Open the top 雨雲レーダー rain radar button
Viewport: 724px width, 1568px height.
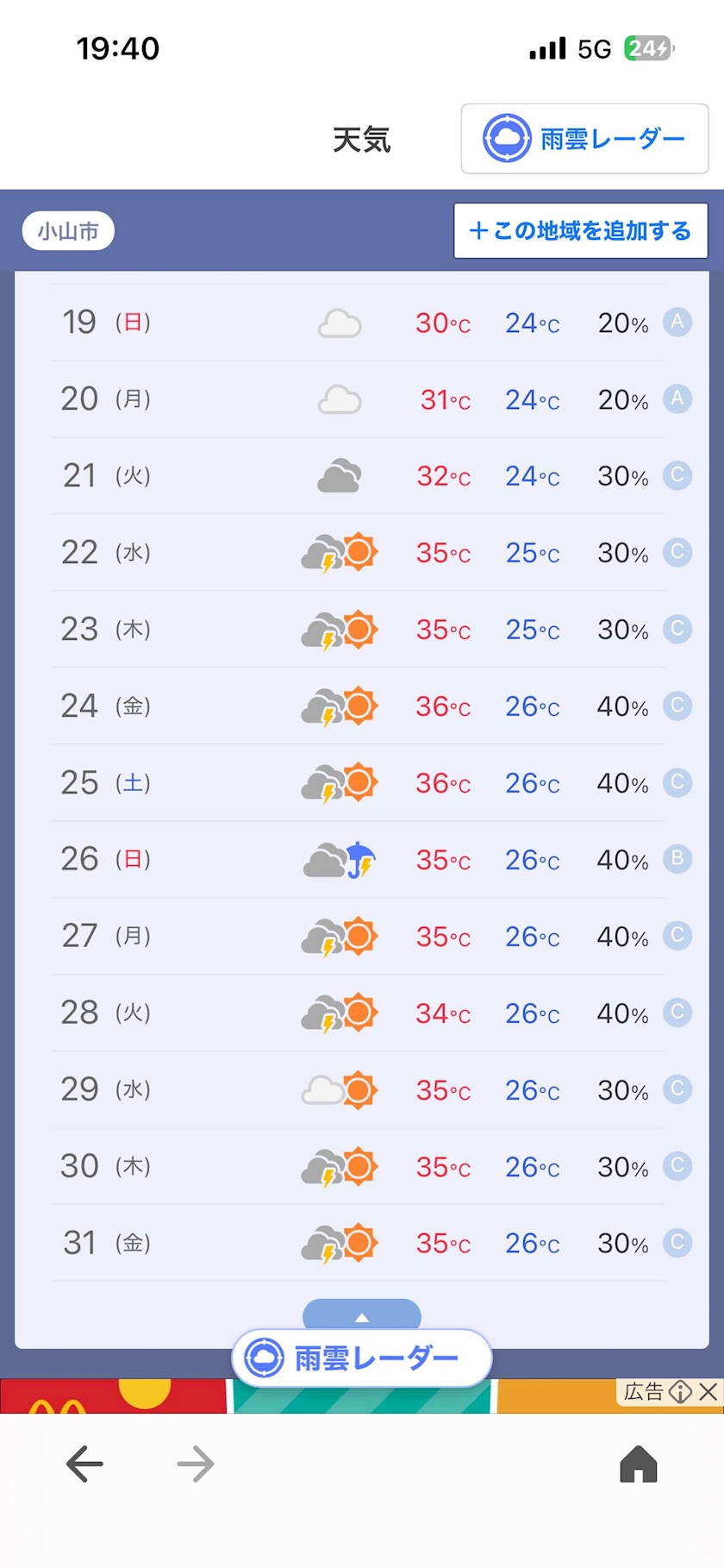584,139
